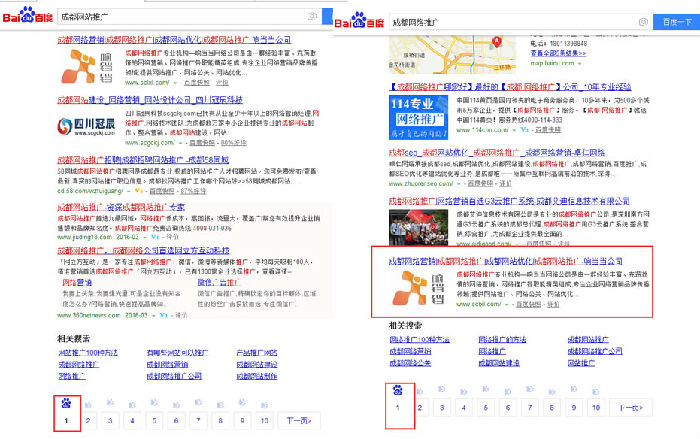Click V1 badge beside cd.58.com URL
Image resolution: width=700 pixels, height=439 pixels.
tap(138, 191)
